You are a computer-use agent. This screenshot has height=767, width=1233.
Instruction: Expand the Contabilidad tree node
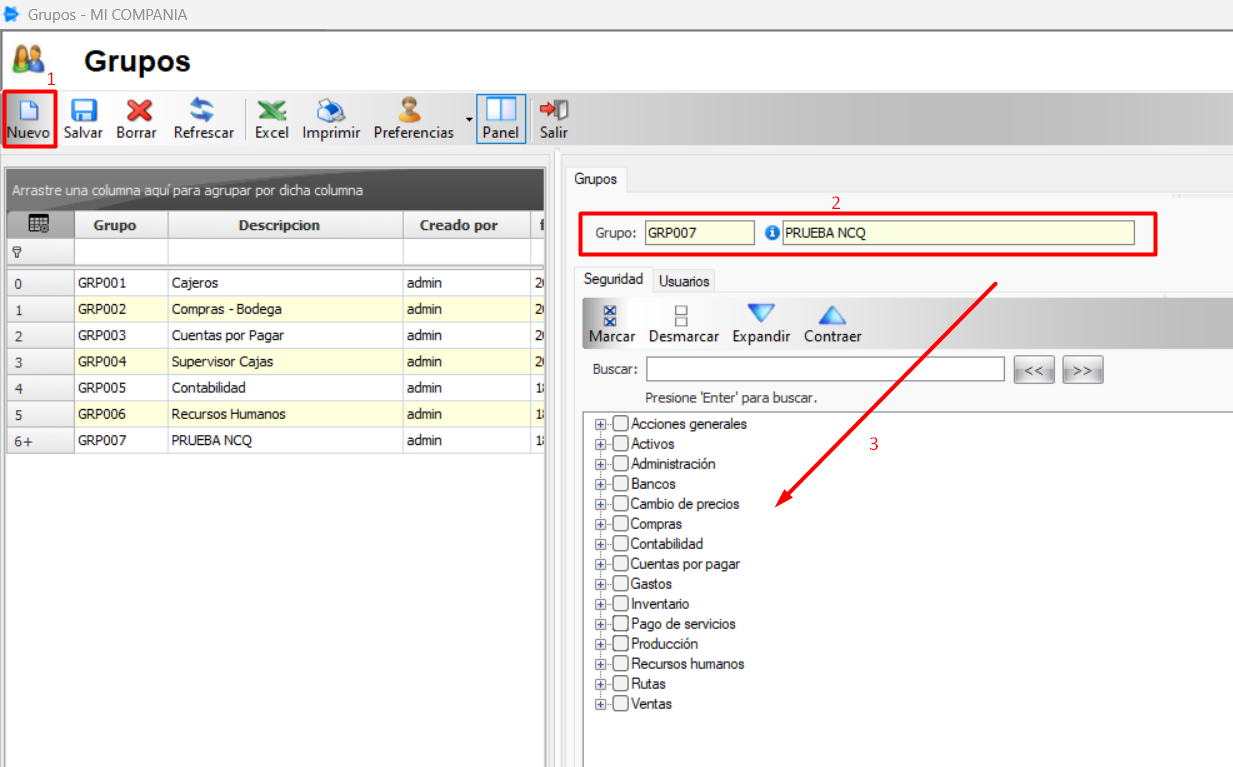pos(600,544)
